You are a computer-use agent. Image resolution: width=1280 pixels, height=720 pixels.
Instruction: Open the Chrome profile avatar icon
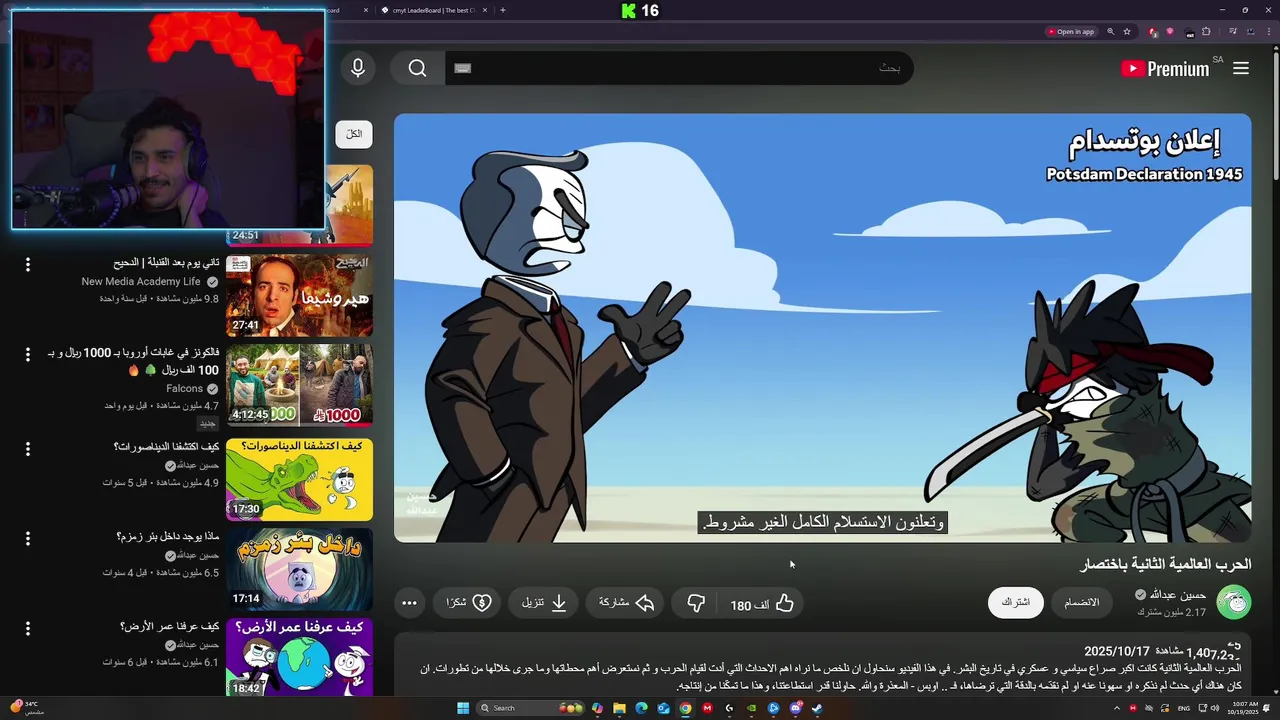(x=1250, y=32)
